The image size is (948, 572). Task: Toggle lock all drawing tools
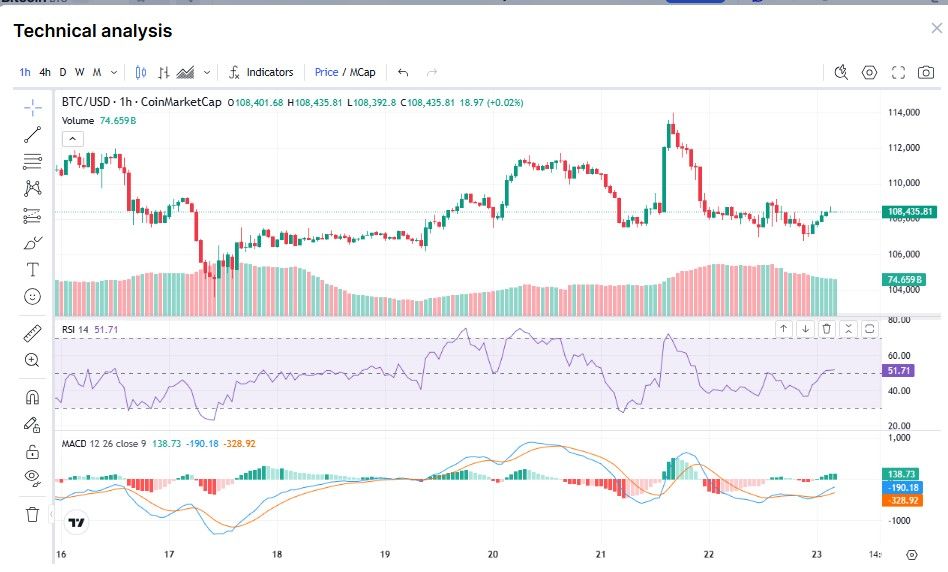pos(32,451)
